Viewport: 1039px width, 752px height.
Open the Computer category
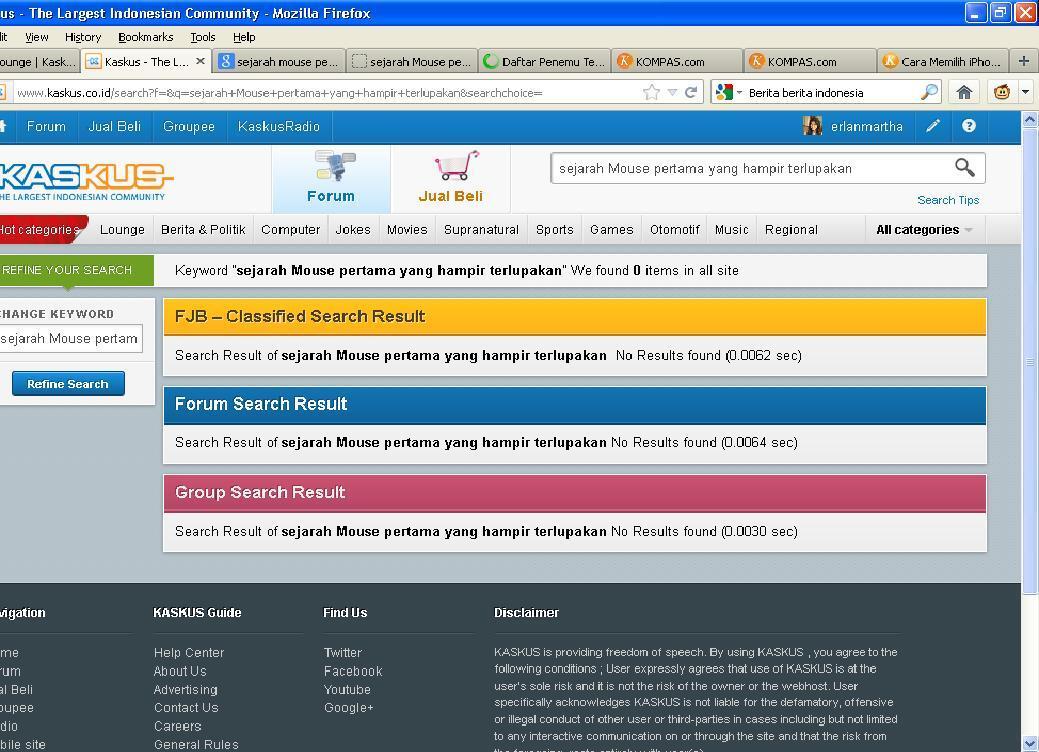tap(290, 230)
